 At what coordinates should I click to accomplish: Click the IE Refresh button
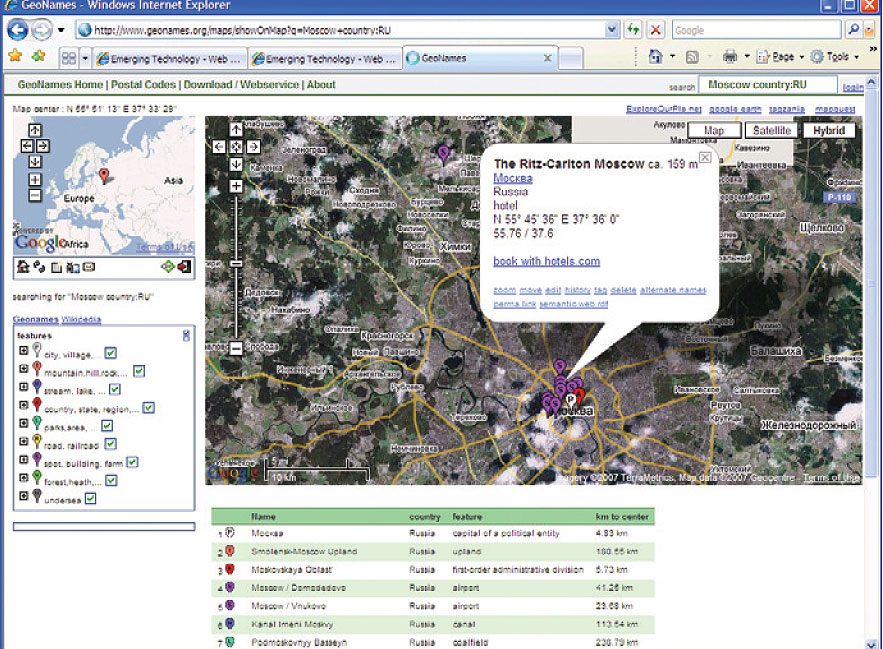[633, 30]
